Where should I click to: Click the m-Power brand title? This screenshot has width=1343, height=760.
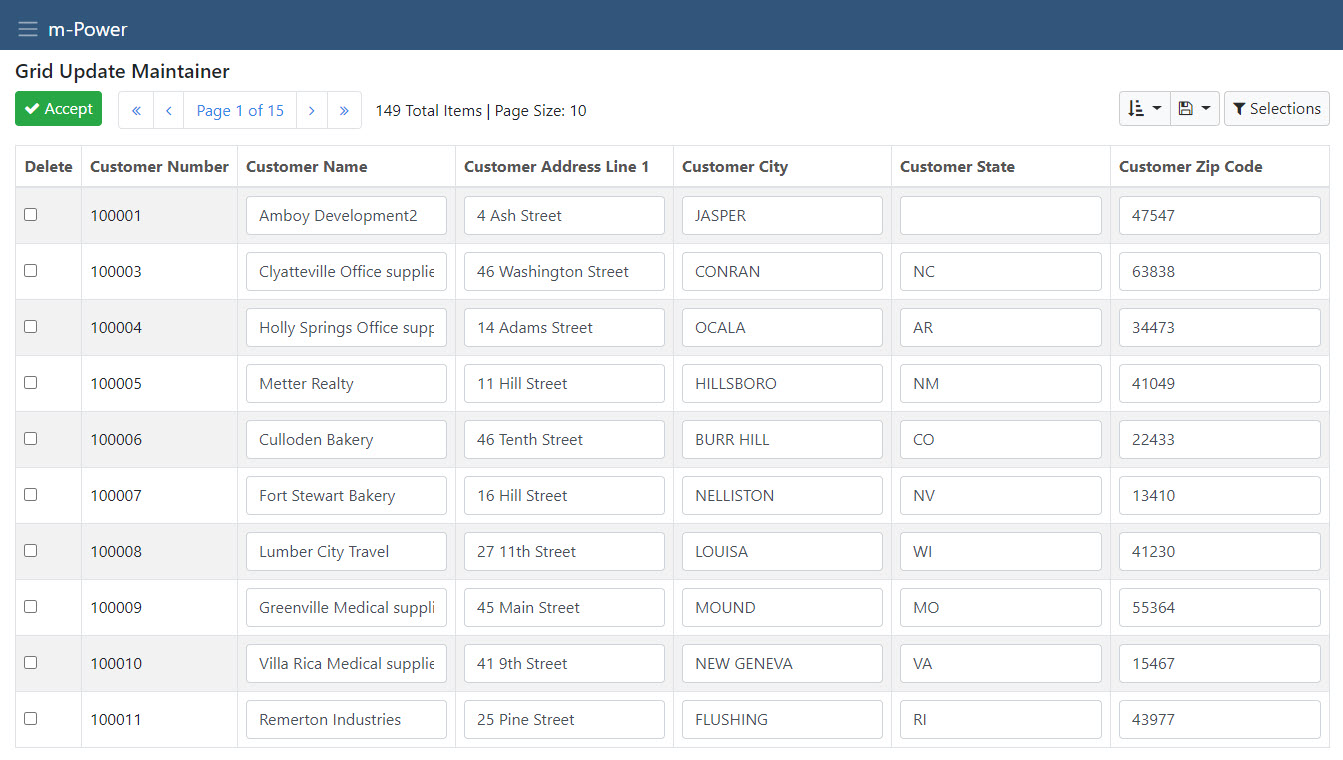[x=88, y=29]
